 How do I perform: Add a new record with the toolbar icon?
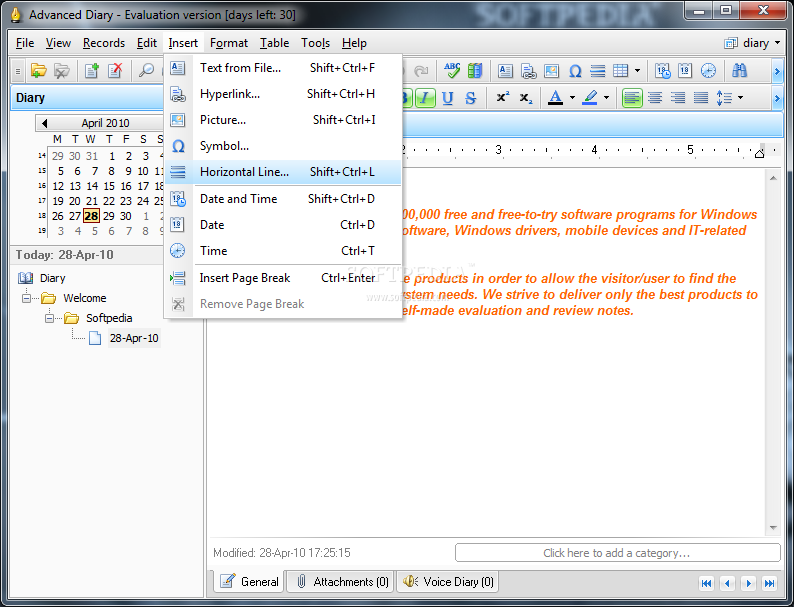(x=92, y=71)
